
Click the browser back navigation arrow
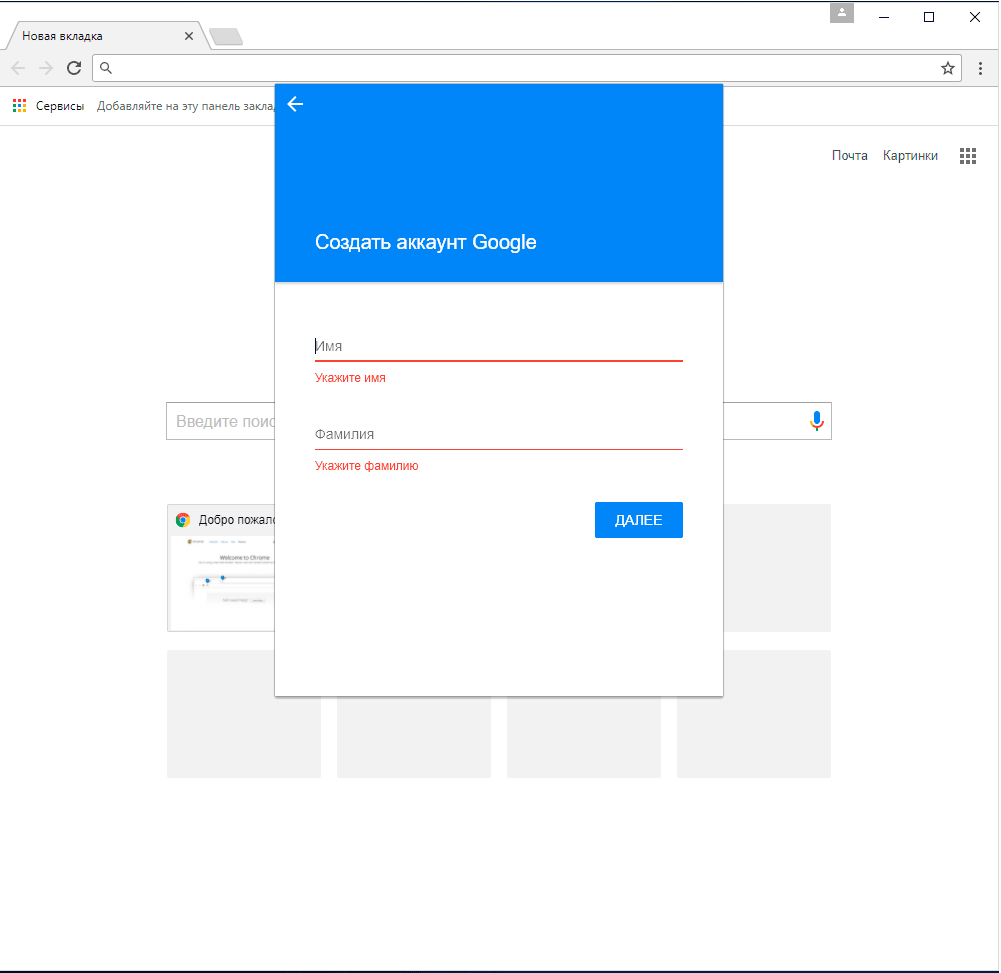(18, 68)
